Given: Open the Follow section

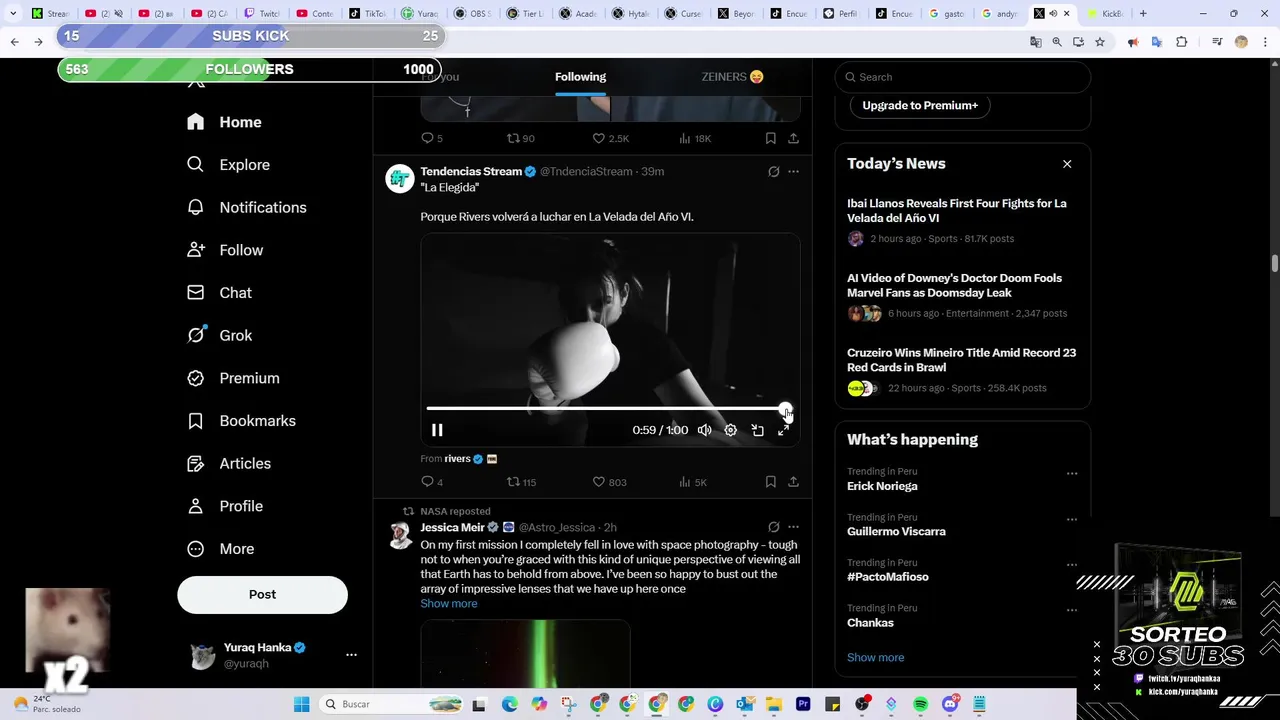Looking at the screenshot, I should coord(224,250).
